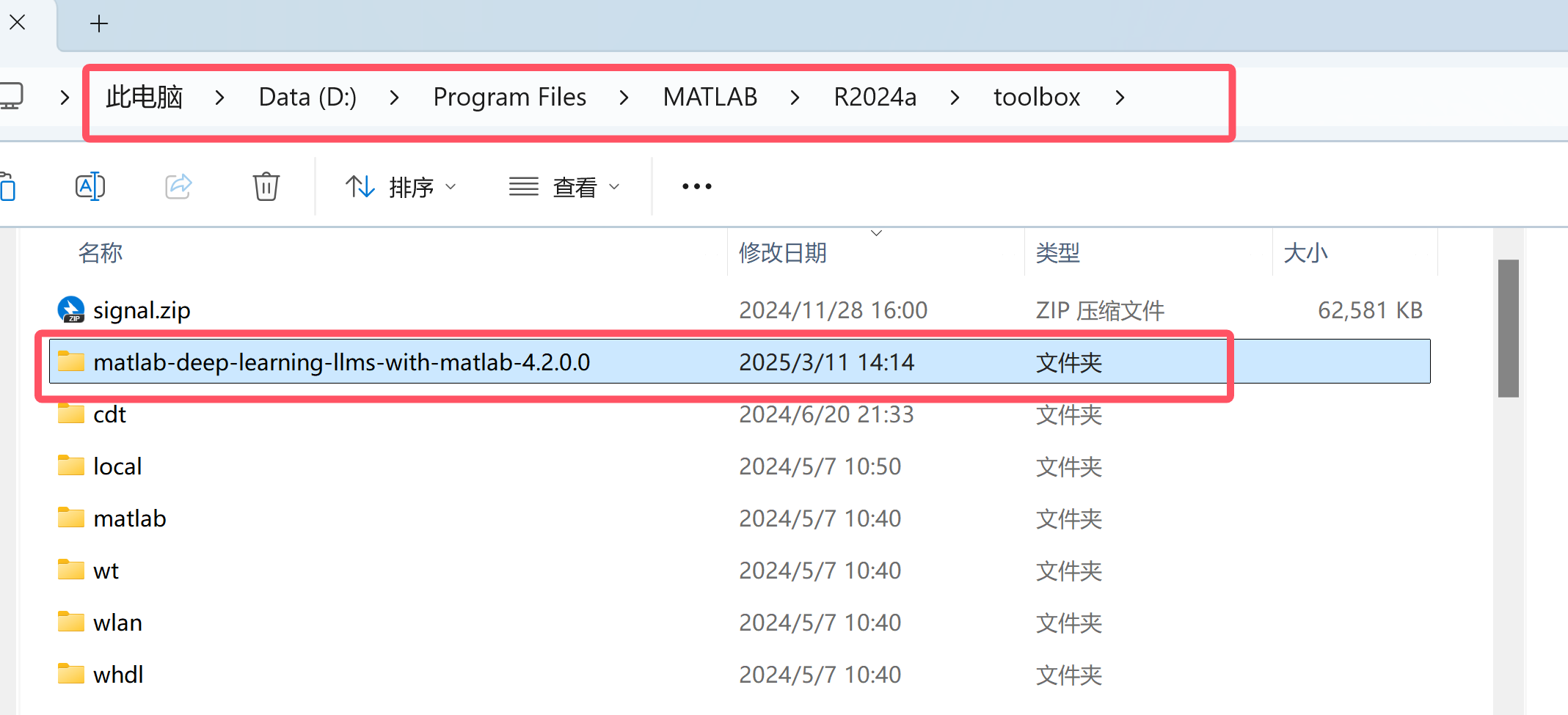Click the vertical scrollbar thumb
The height and width of the screenshot is (715, 1568).
pos(1508,328)
